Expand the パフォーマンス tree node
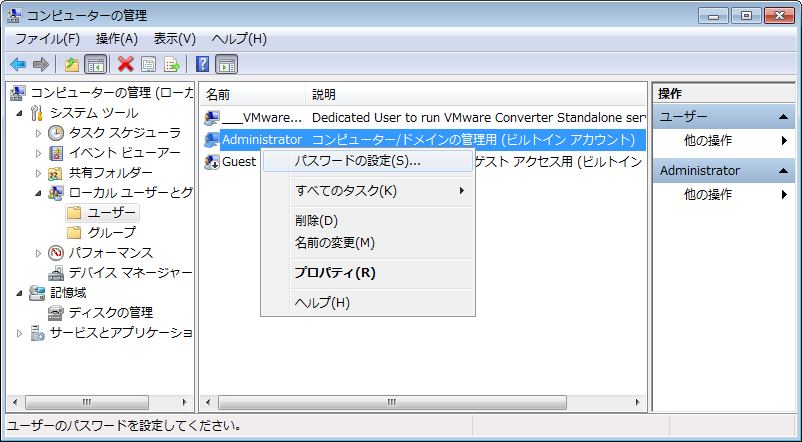The height and width of the screenshot is (442, 802). pyautogui.click(x=38, y=253)
